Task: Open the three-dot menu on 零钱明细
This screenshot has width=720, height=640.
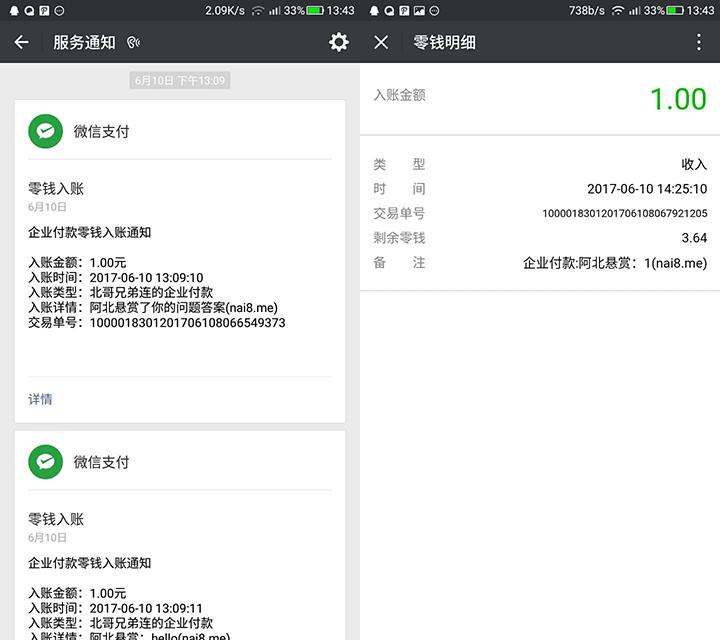Action: pyautogui.click(x=698, y=42)
